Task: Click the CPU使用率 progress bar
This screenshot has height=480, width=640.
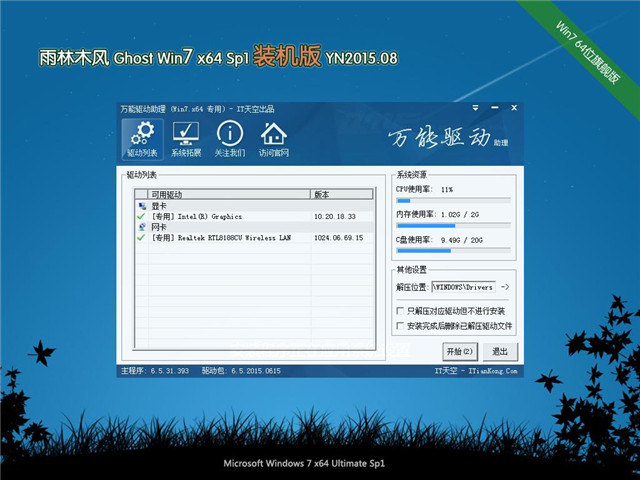Action: [x=453, y=200]
